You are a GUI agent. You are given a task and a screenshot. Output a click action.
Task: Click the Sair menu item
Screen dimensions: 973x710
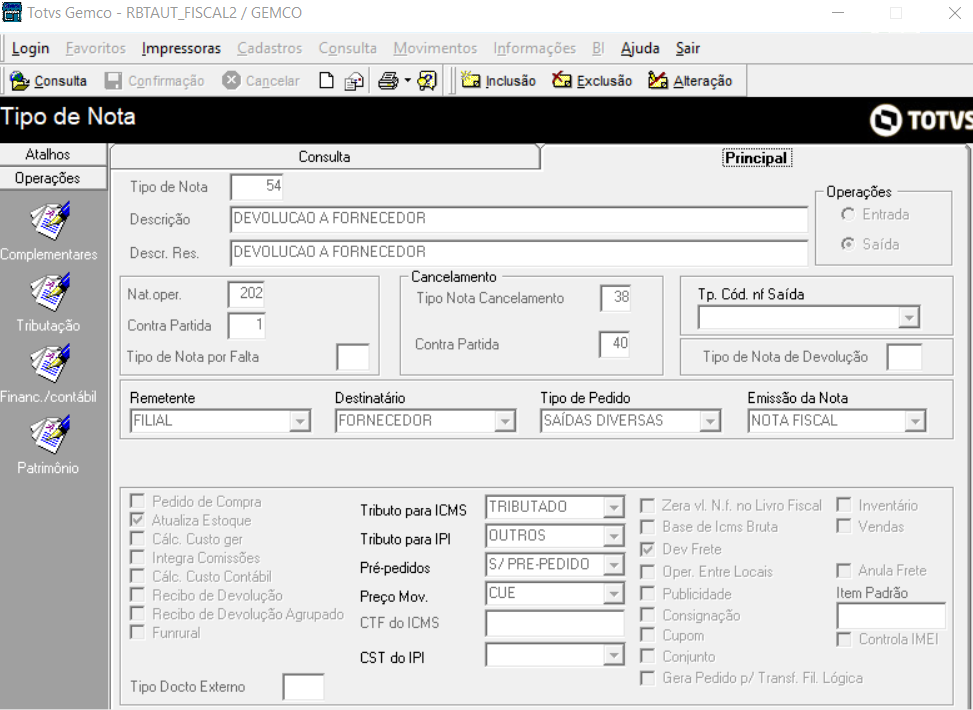click(688, 48)
